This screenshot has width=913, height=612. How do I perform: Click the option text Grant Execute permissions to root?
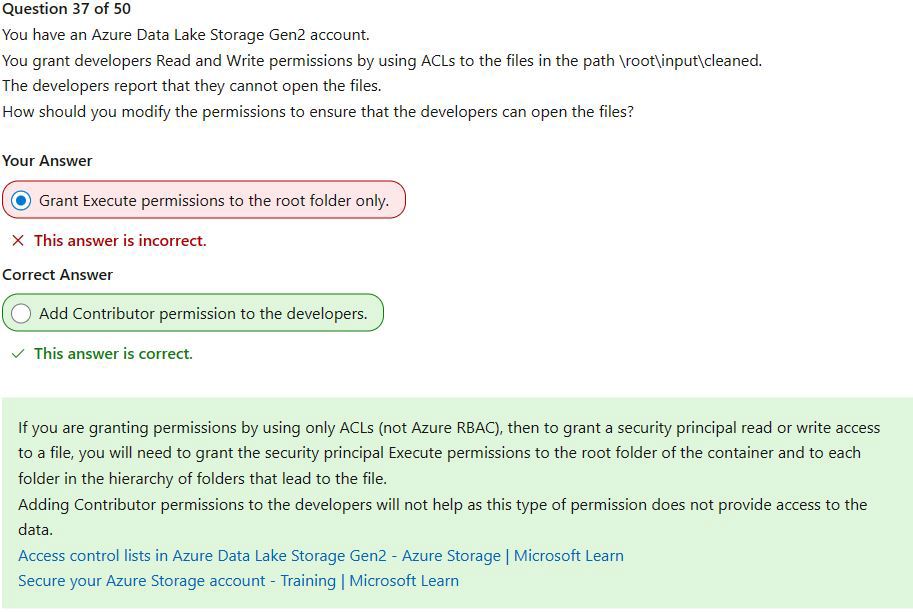tap(214, 201)
